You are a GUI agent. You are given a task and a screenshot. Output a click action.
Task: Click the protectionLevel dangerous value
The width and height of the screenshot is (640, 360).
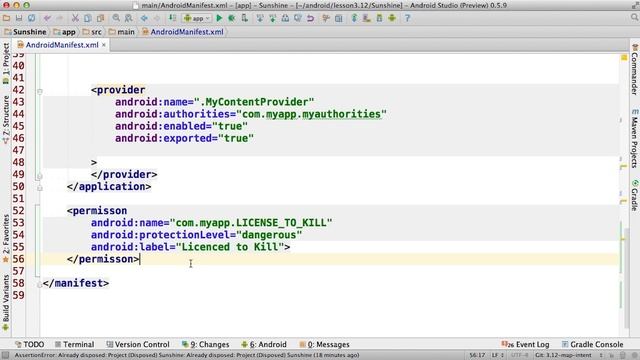pos(269,235)
